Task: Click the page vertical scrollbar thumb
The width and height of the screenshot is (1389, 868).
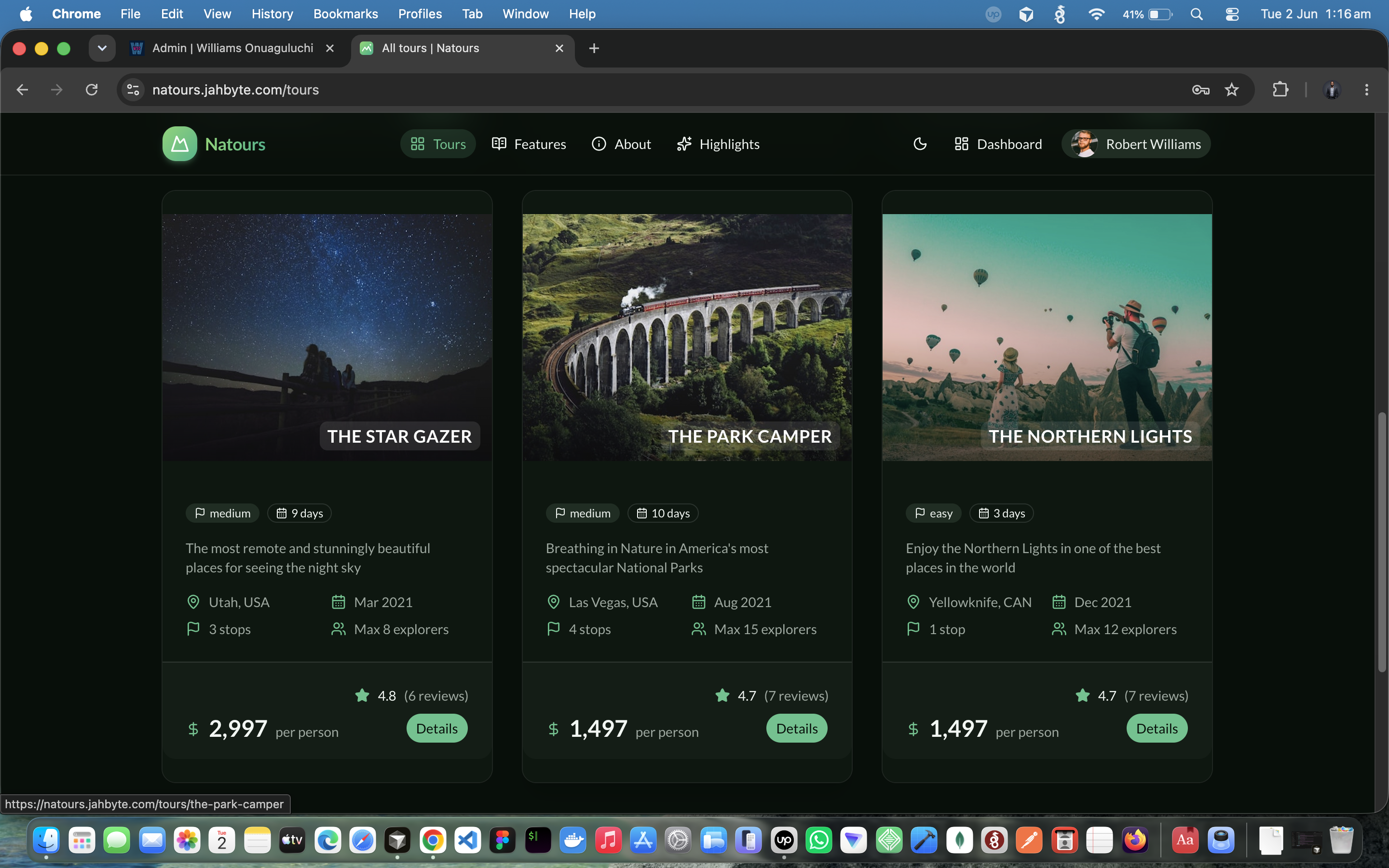Action: point(1382,542)
